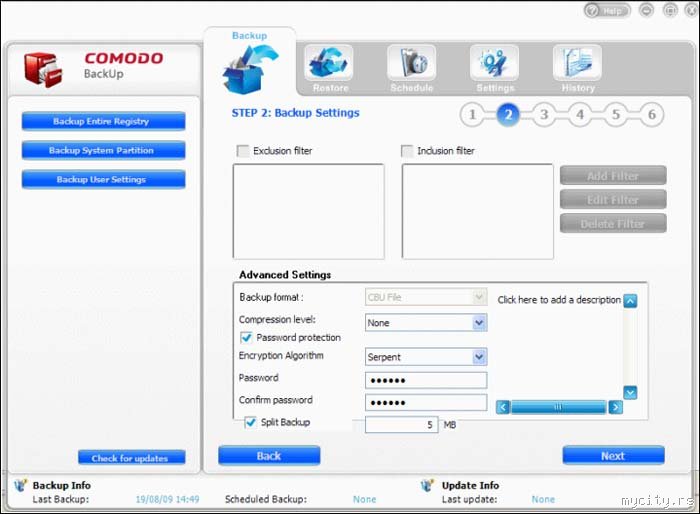Click Check for updates button
This screenshot has height=514, width=700.
click(x=132, y=458)
